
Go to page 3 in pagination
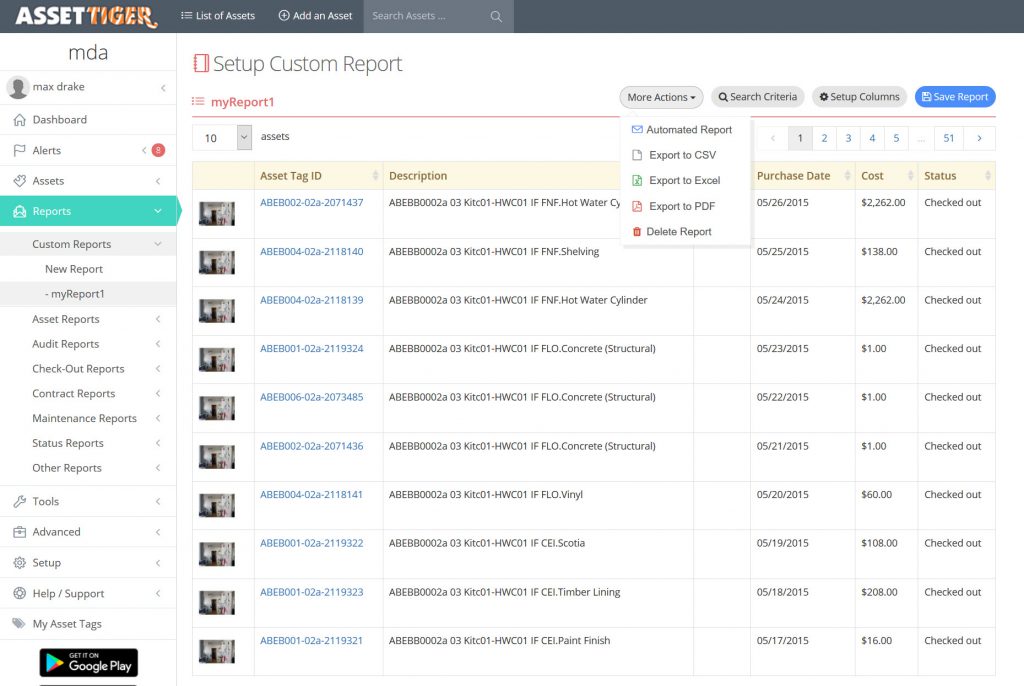848,138
